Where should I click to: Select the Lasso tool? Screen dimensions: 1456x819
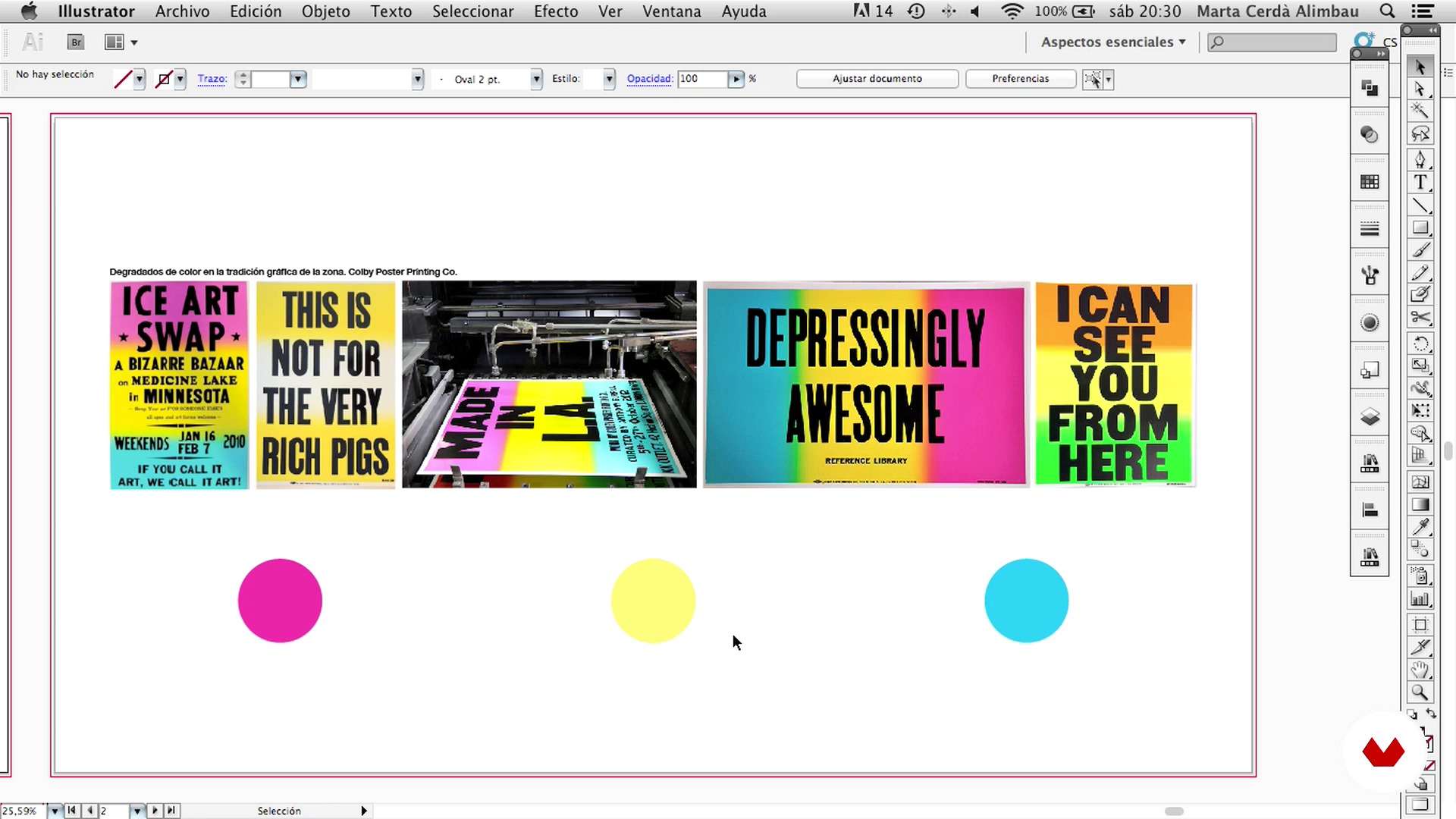(1420, 134)
